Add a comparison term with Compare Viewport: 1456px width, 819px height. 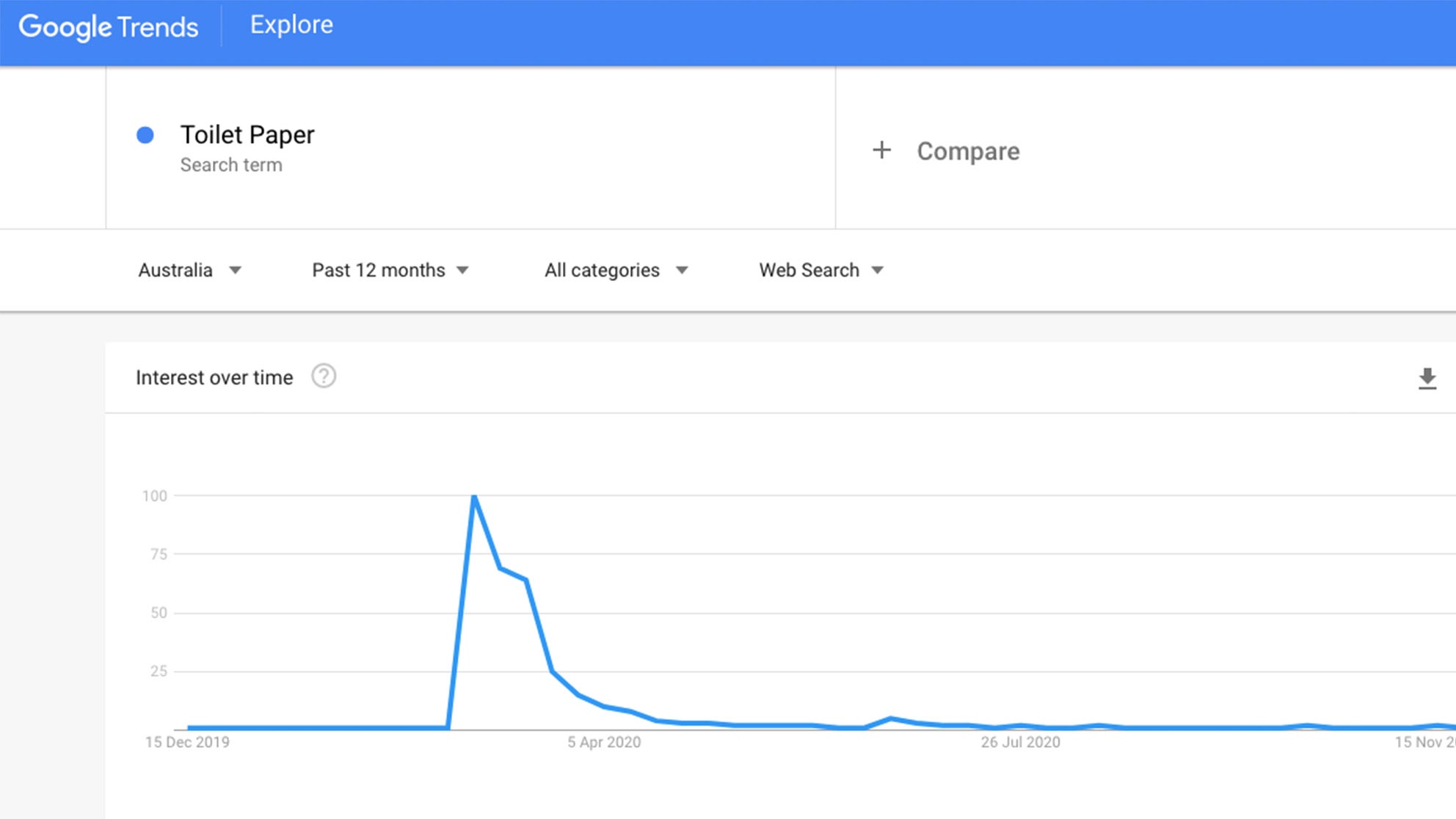coord(968,151)
